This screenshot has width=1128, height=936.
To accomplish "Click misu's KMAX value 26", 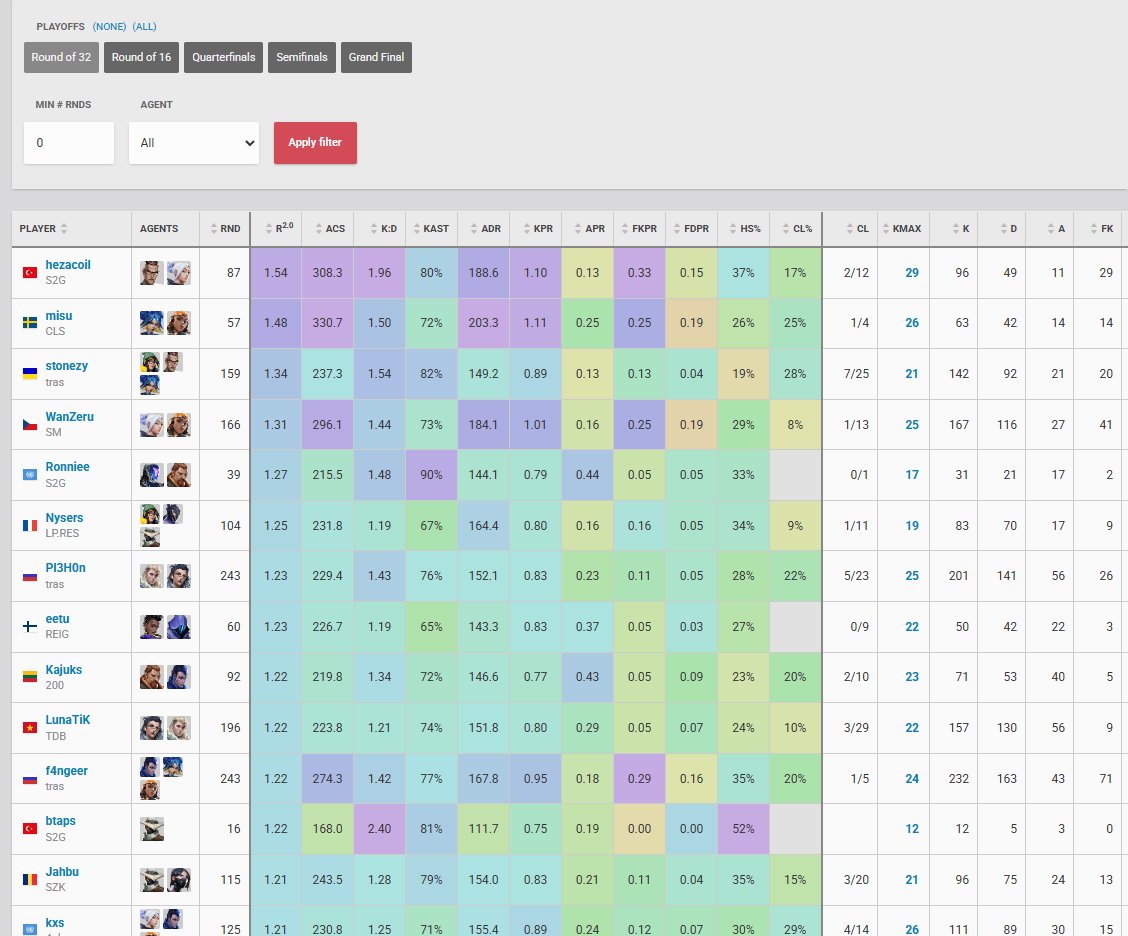I will pyautogui.click(x=911, y=323).
